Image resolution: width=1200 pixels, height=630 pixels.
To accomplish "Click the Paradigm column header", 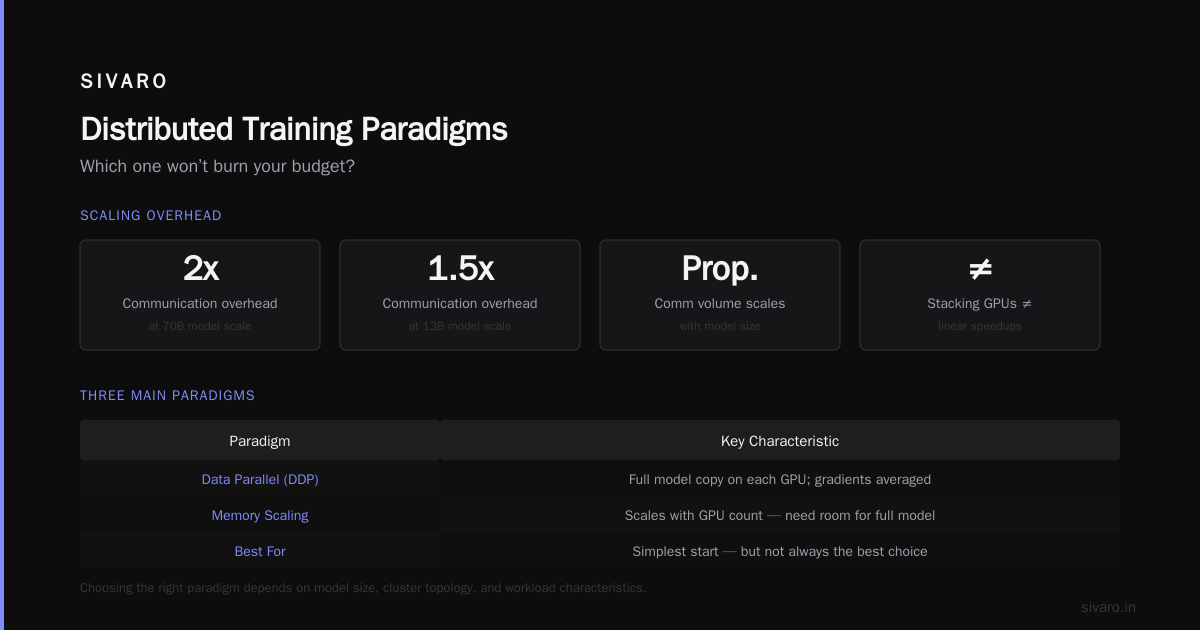I will point(260,441).
